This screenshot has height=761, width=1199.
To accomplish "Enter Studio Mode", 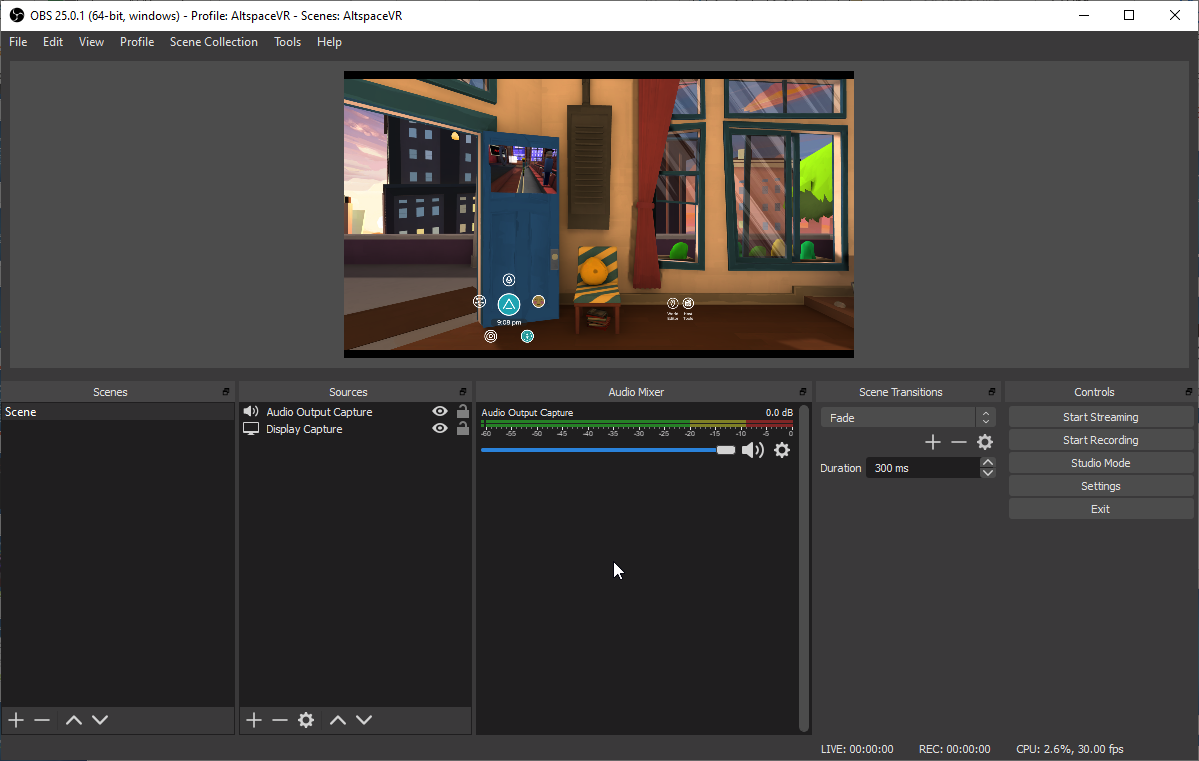I will tap(1100, 463).
